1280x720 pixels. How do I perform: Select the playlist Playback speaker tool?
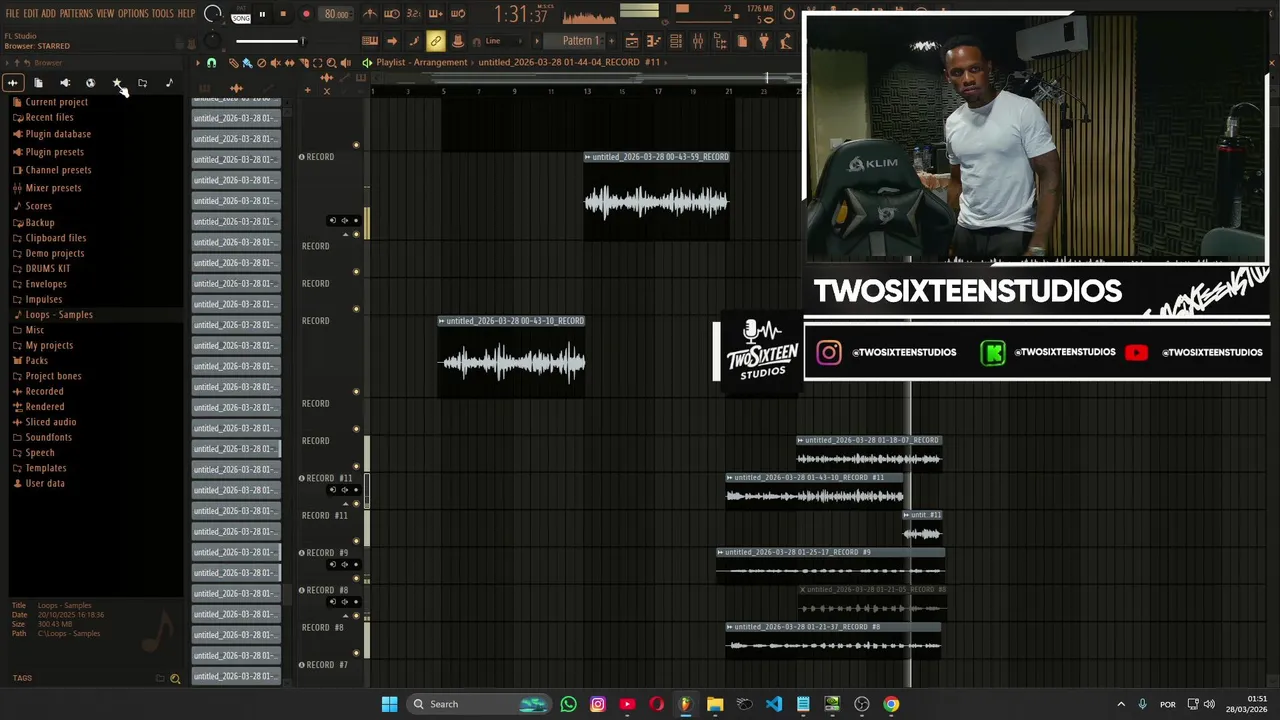(346, 62)
